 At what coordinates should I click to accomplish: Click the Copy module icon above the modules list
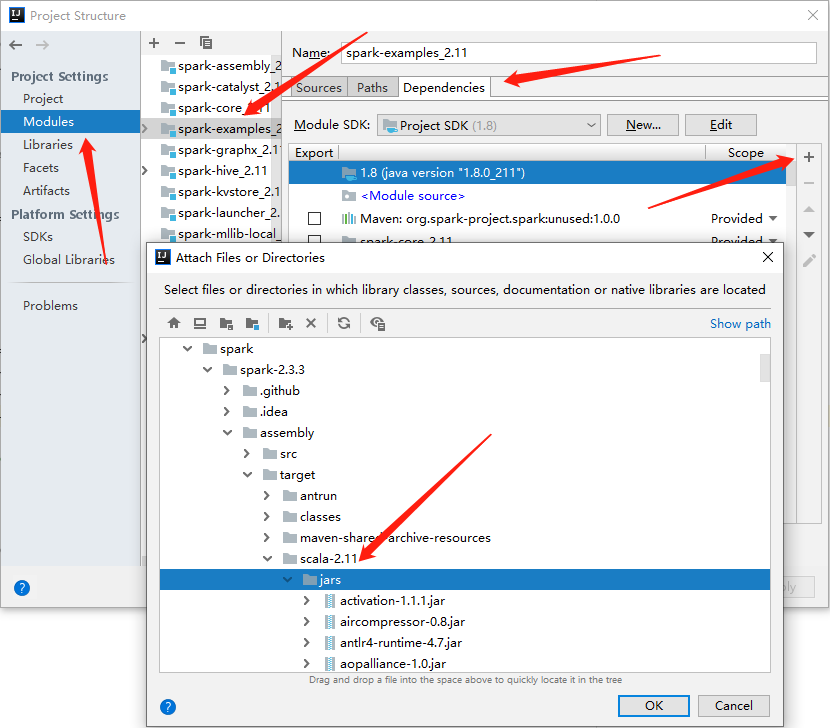[x=205, y=43]
